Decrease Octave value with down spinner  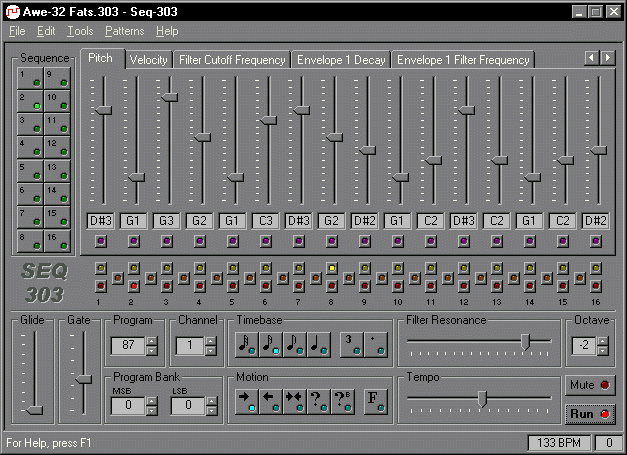(603, 351)
